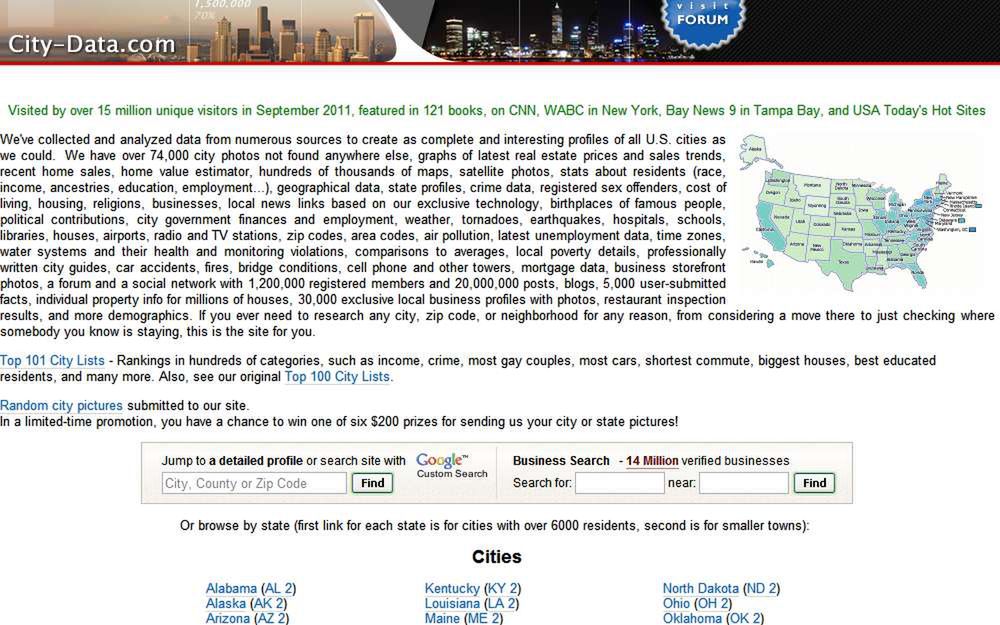
Task: Click Find next to the city search field
Action: point(372,483)
